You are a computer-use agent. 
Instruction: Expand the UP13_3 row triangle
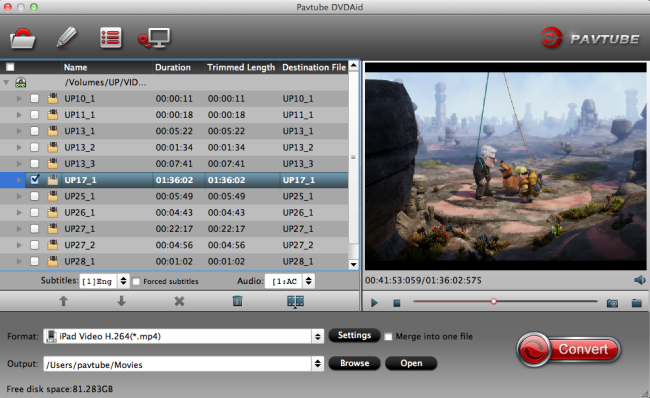click(x=19, y=164)
